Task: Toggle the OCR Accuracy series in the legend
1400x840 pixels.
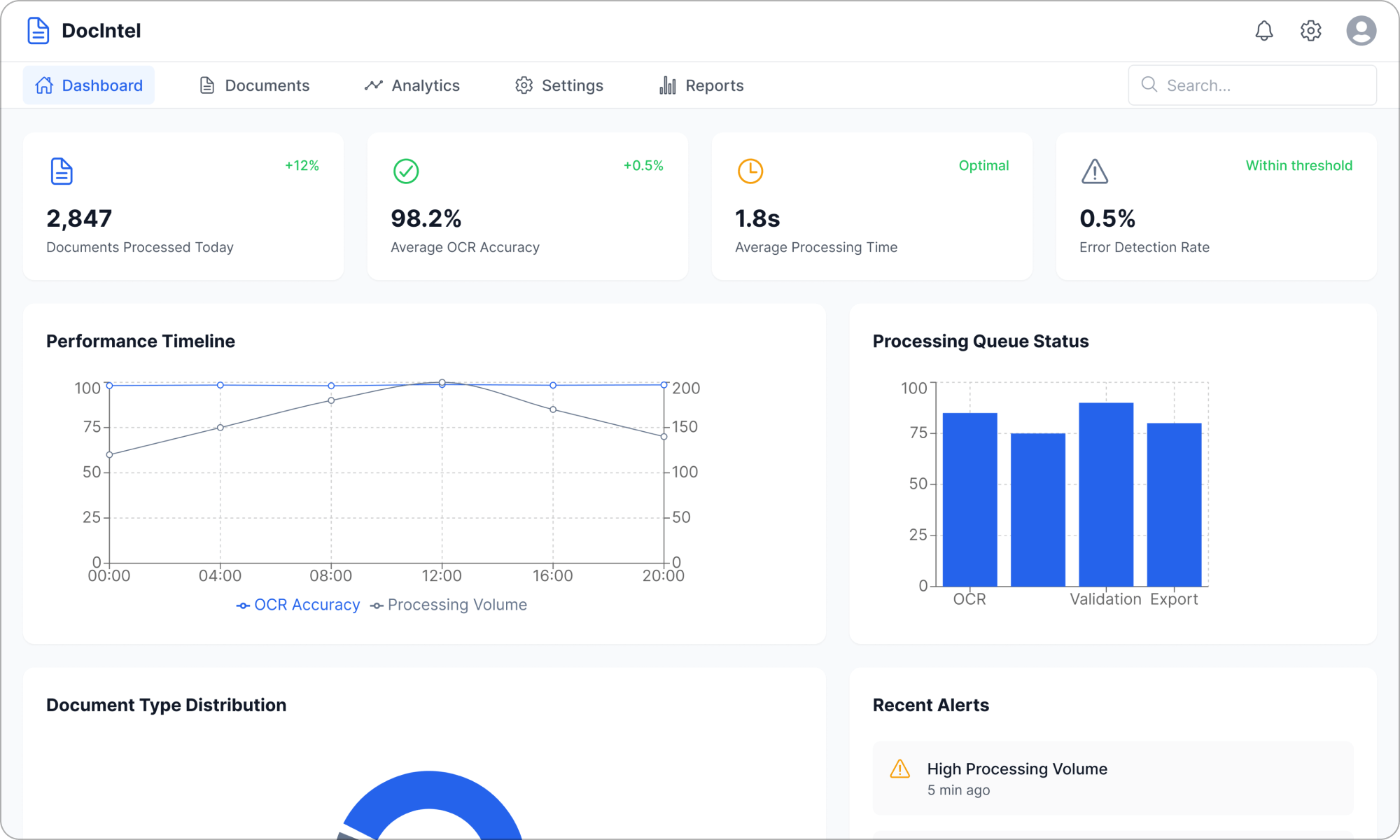Action: point(298,604)
